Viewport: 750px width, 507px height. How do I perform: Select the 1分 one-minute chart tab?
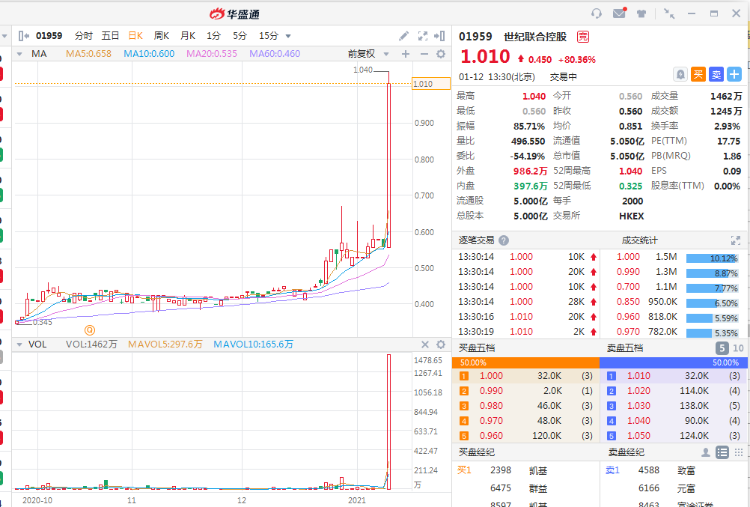(x=213, y=35)
